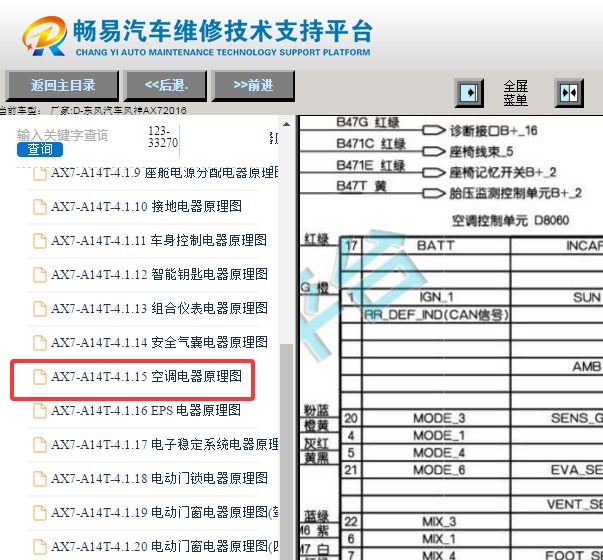Screen dimensions: 603x560
Task: Click the right-arrow panel expand icon
Action: [469, 93]
